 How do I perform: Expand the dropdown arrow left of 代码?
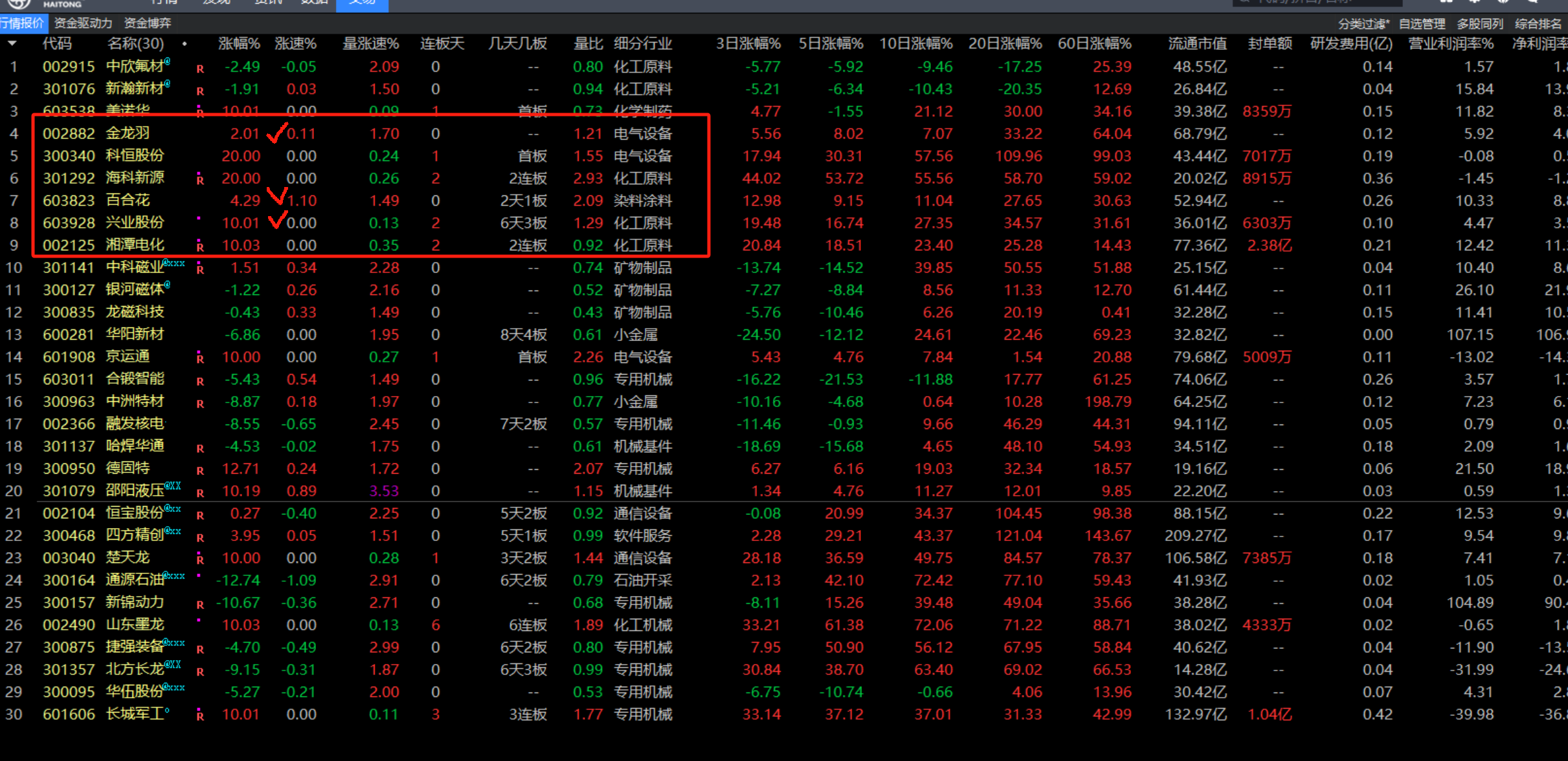tap(12, 43)
